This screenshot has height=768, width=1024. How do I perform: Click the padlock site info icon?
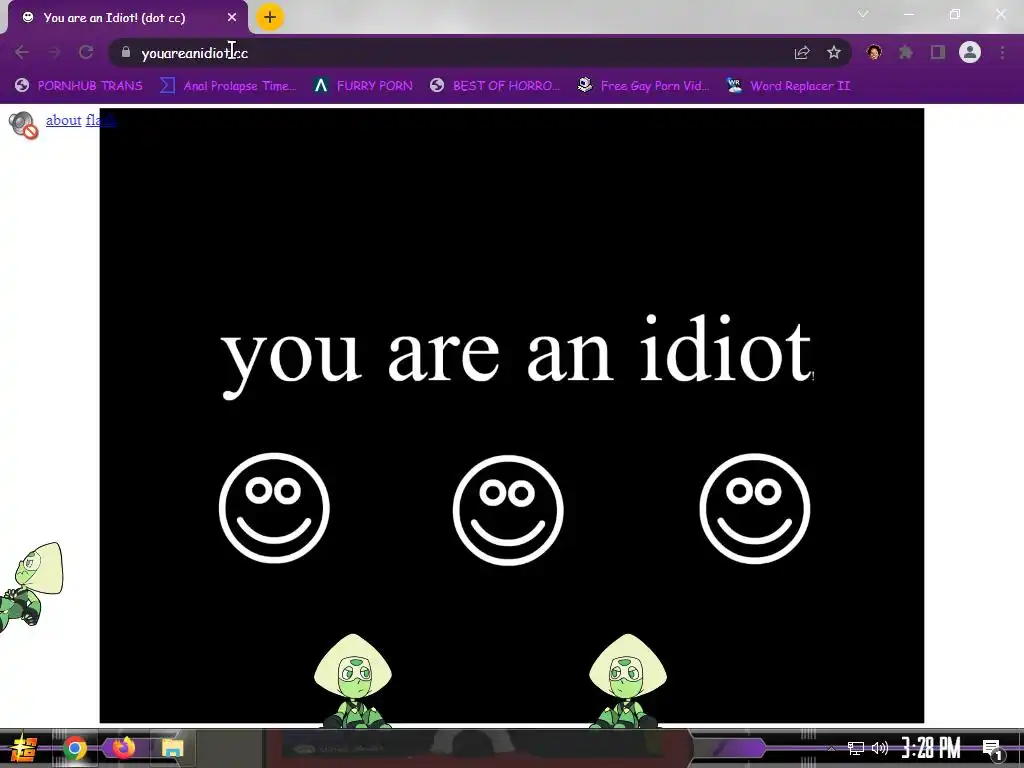[x=126, y=52]
